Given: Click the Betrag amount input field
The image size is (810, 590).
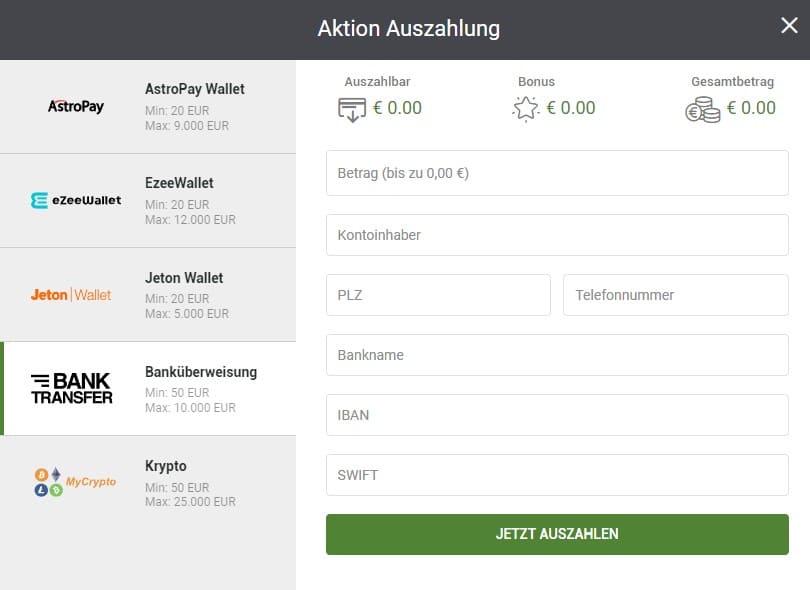Looking at the screenshot, I should (557, 172).
